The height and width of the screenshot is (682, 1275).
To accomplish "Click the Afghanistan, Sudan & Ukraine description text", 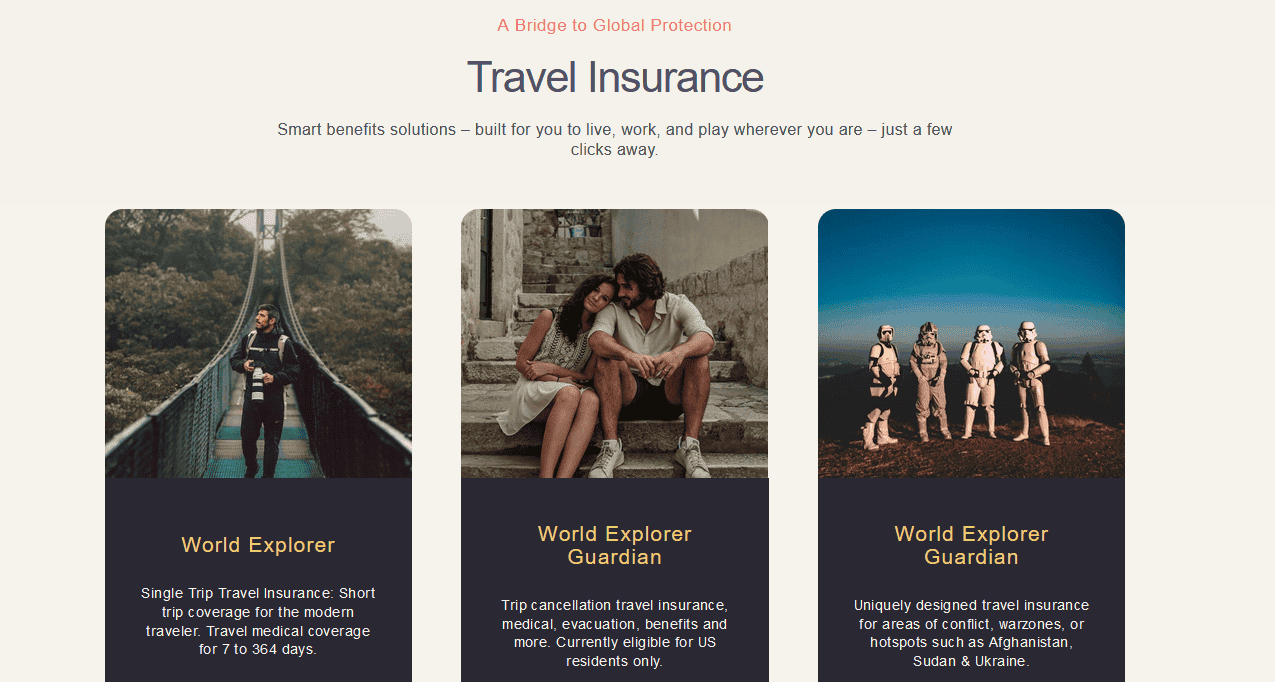I will (x=971, y=633).
